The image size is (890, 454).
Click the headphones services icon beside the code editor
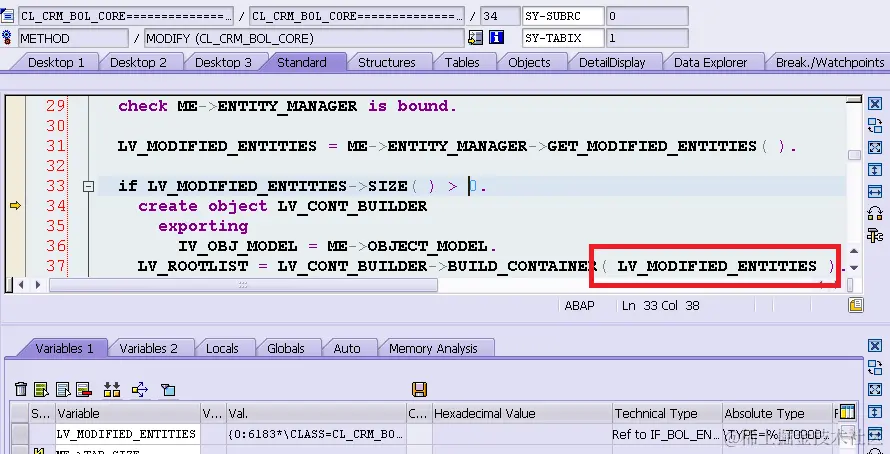pyautogui.click(x=875, y=213)
